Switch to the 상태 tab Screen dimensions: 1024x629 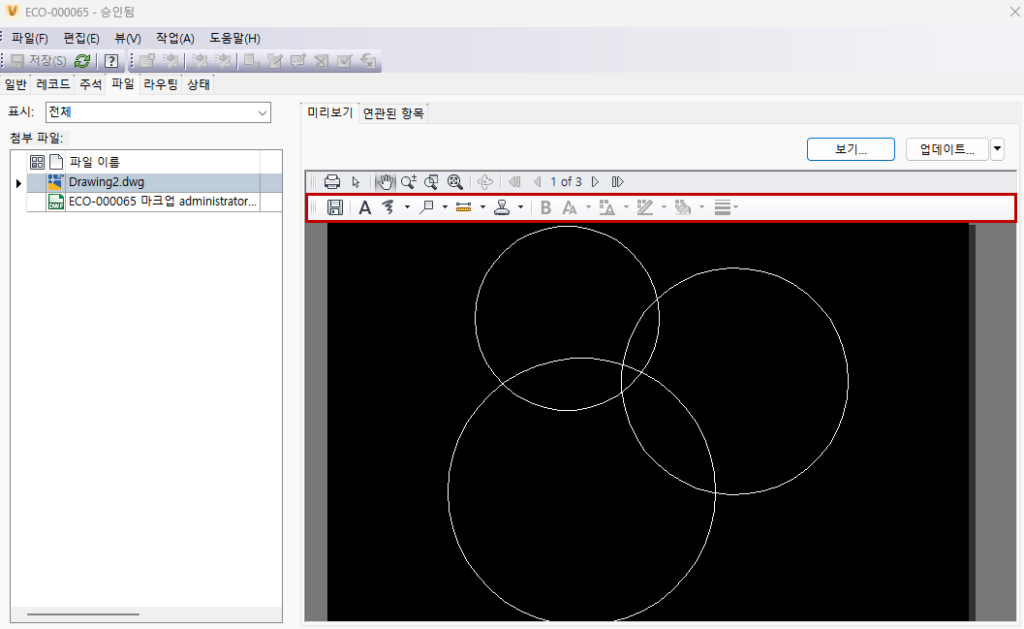coord(199,84)
